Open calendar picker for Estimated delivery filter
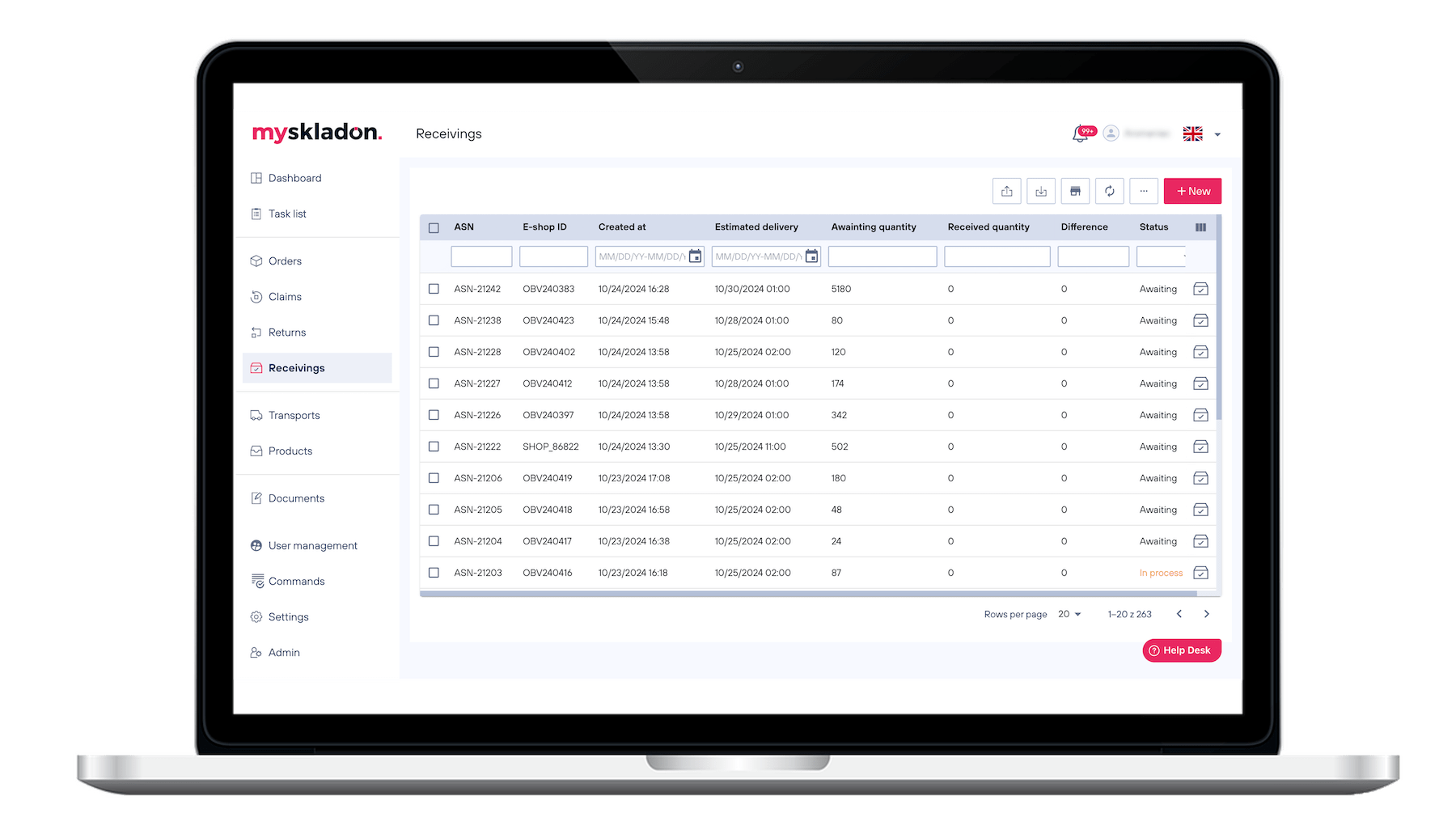The height and width of the screenshot is (830, 1456). click(811, 256)
